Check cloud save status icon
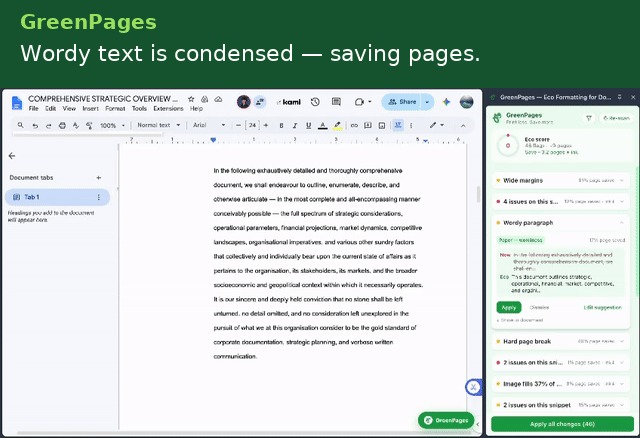This screenshot has width=640, height=438. (218, 99)
